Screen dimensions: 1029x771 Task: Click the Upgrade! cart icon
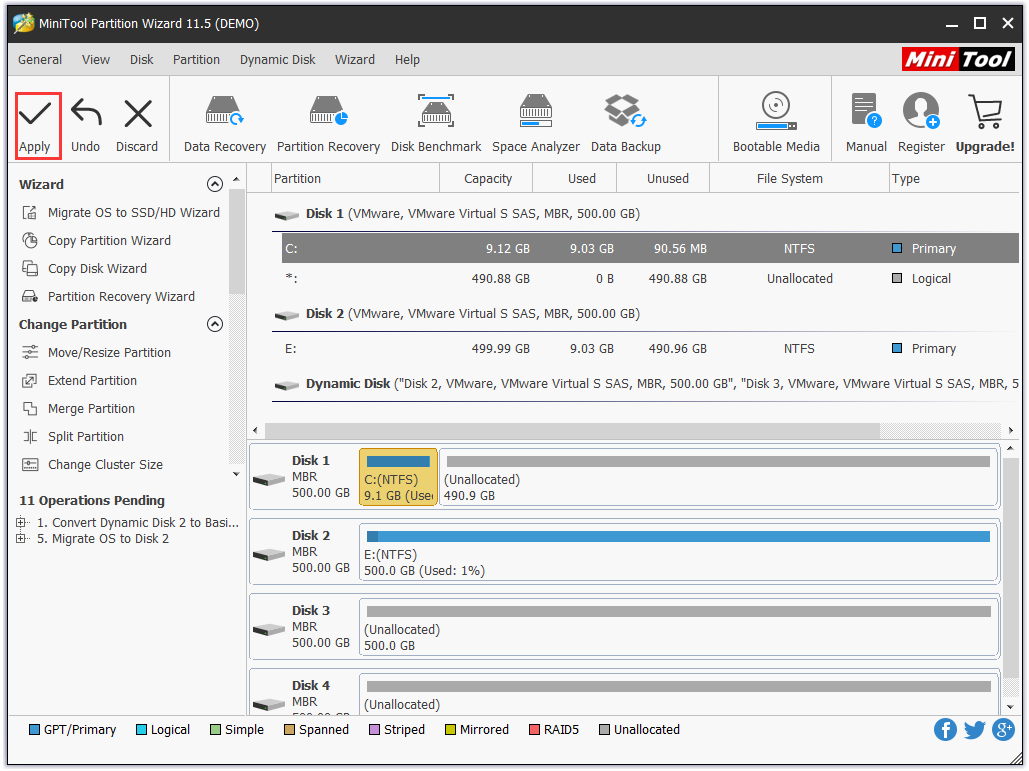(x=984, y=111)
